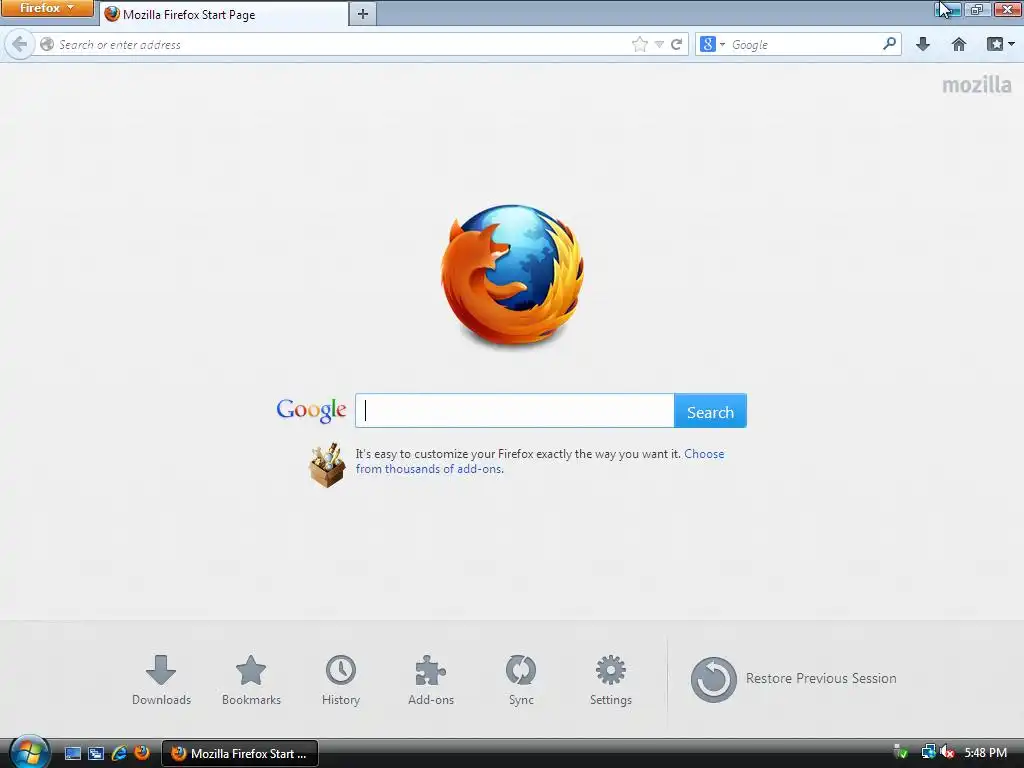
Task: Open Add-ons from the bottom launcher
Action: [x=431, y=680]
